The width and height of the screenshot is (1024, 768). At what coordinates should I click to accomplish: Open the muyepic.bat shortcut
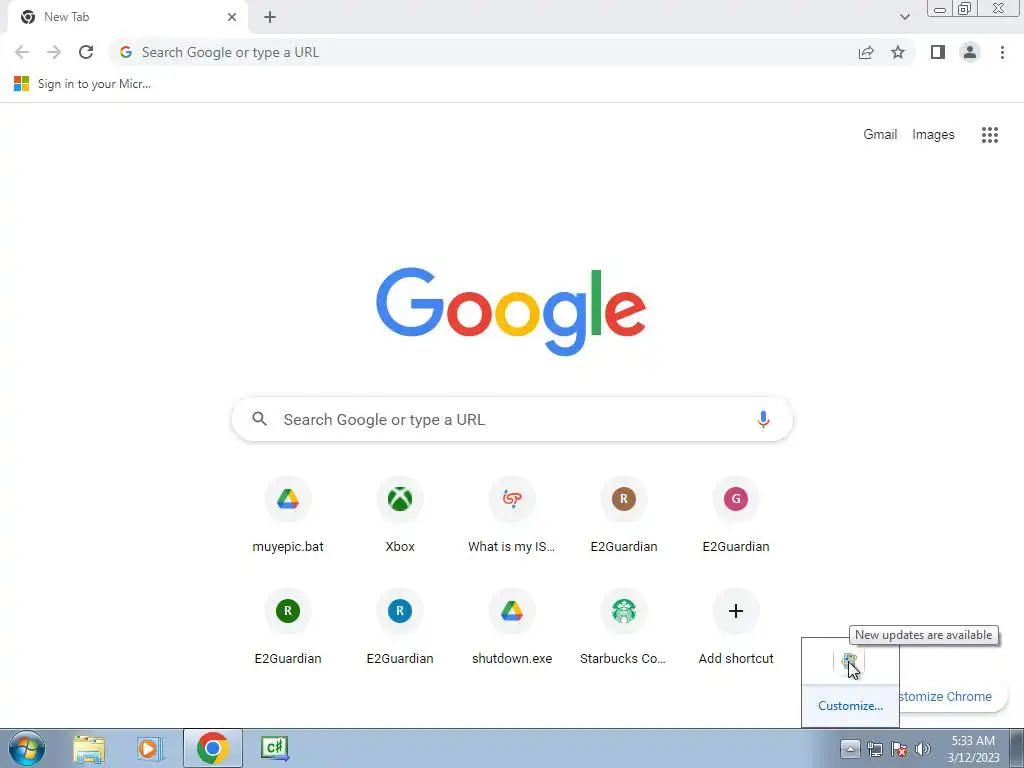288,516
